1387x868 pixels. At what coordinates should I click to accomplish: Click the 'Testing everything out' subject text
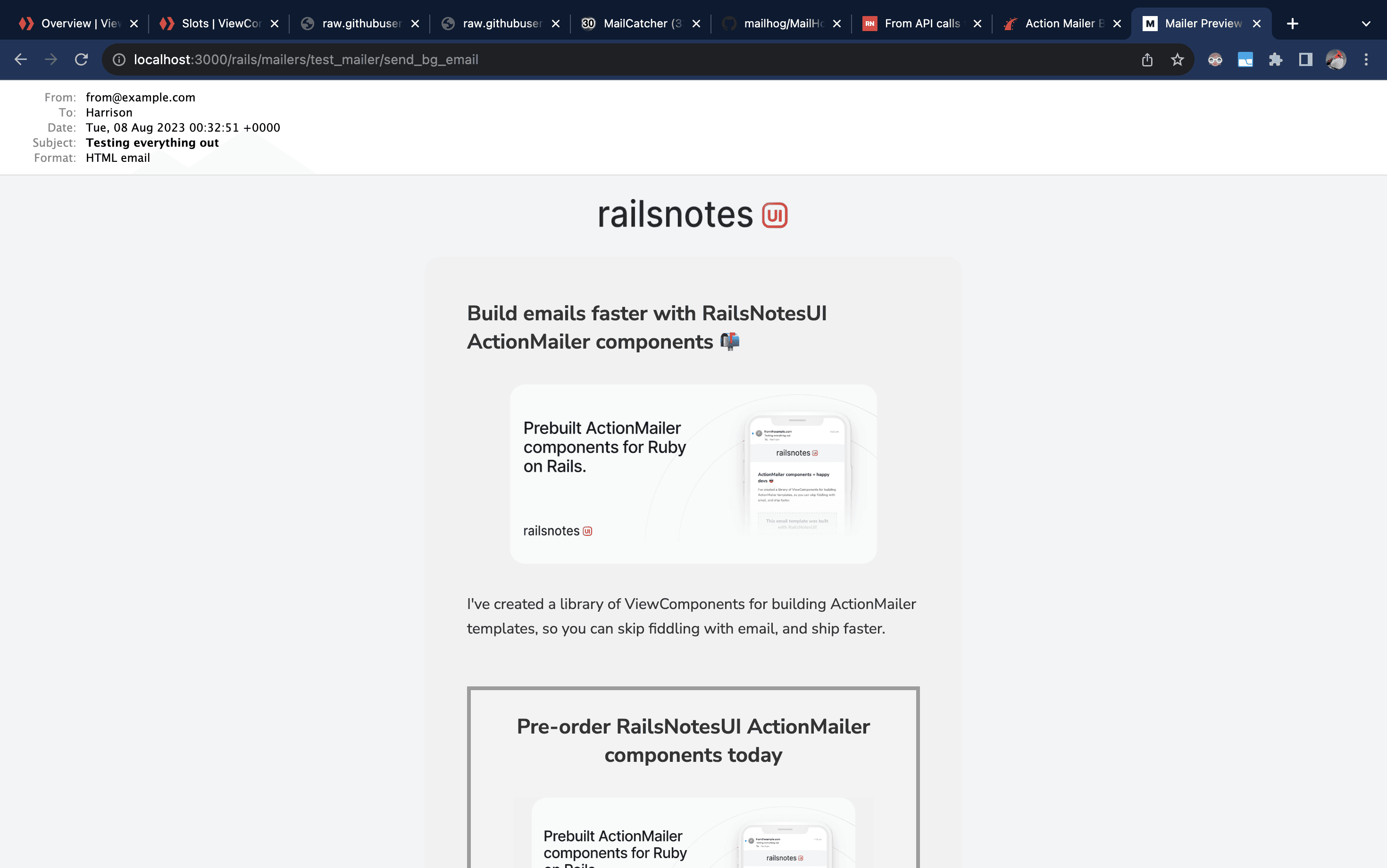[152, 142]
